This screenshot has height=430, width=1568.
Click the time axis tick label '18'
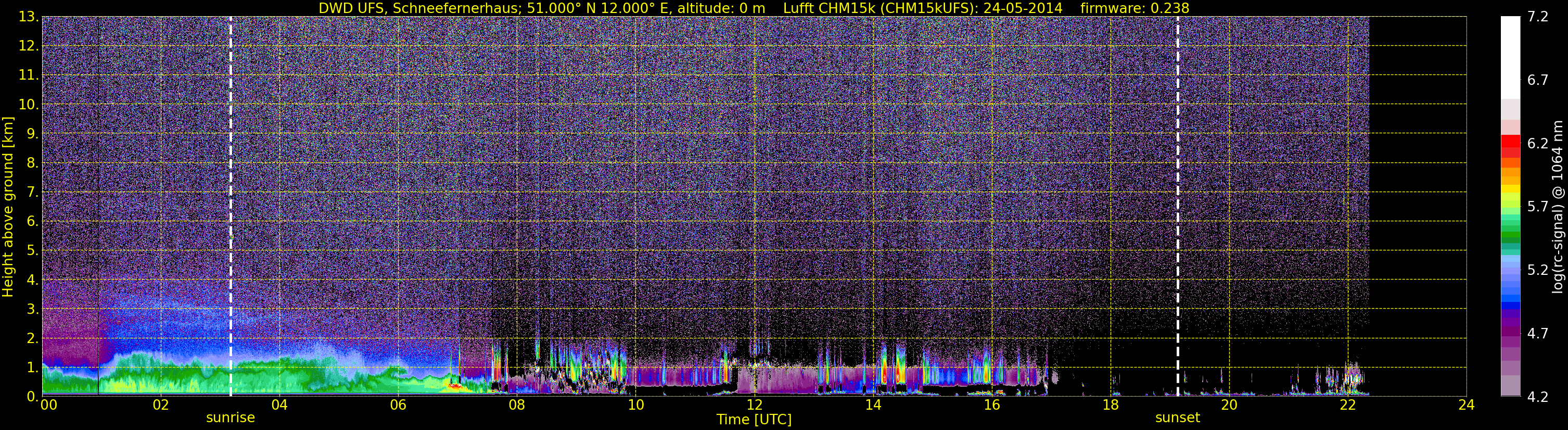[x=1110, y=405]
